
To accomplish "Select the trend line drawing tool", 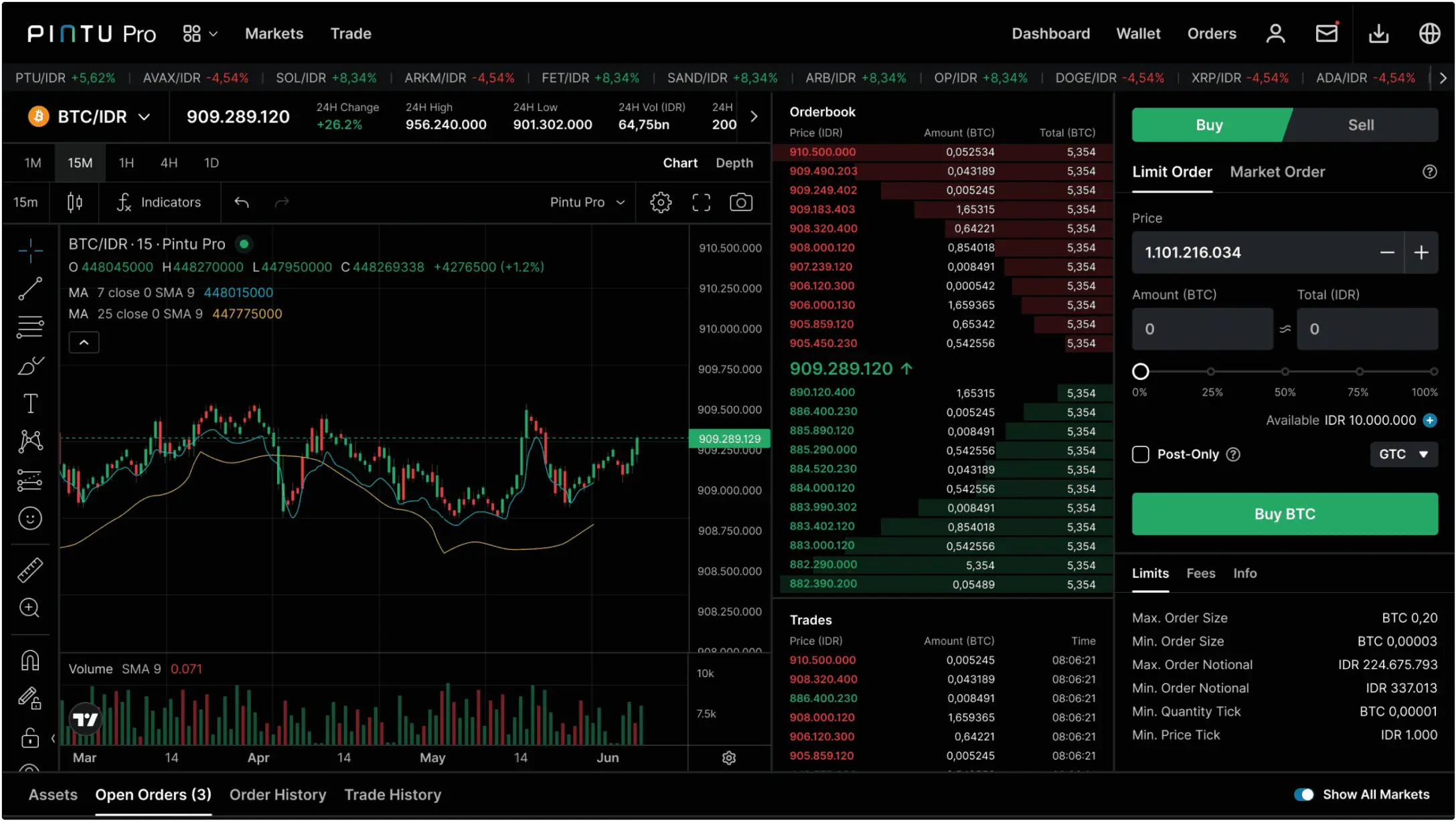I will click(x=30, y=289).
